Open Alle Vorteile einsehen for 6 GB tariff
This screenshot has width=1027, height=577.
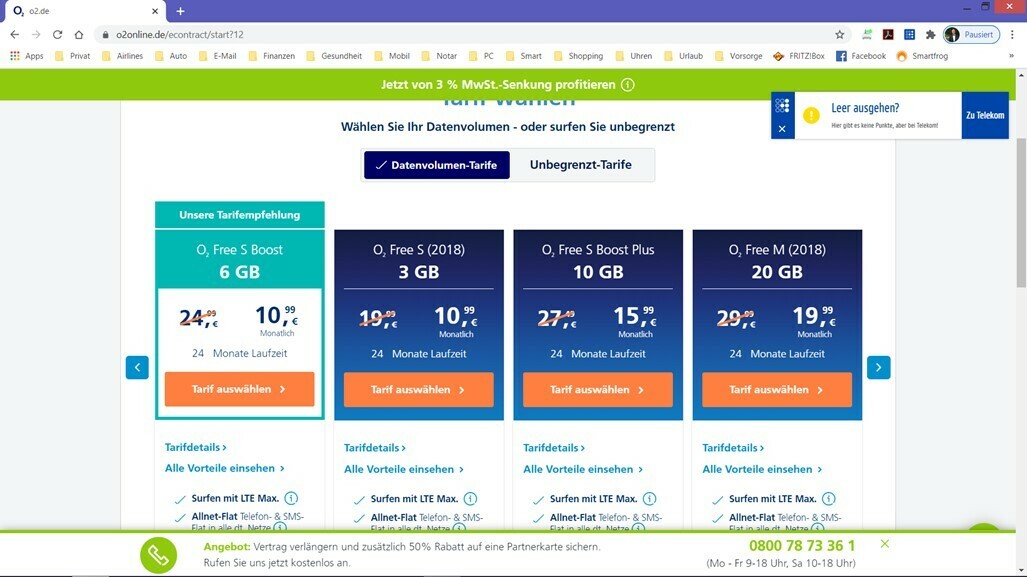(x=225, y=468)
